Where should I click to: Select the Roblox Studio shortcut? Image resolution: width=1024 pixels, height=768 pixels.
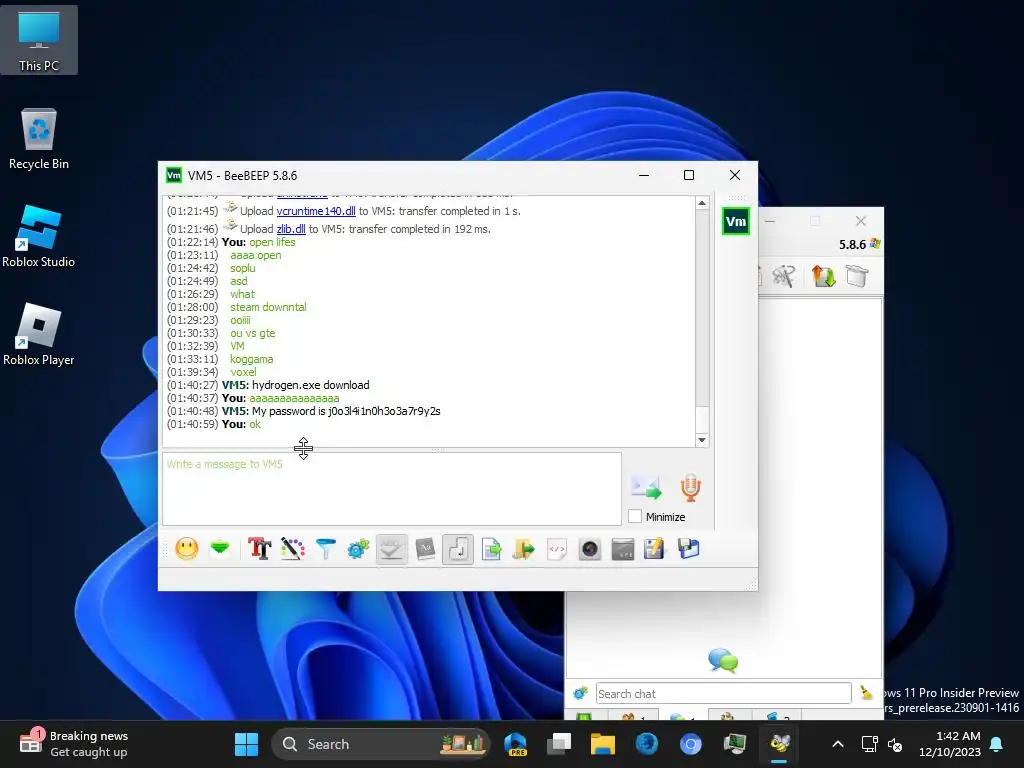(39, 236)
